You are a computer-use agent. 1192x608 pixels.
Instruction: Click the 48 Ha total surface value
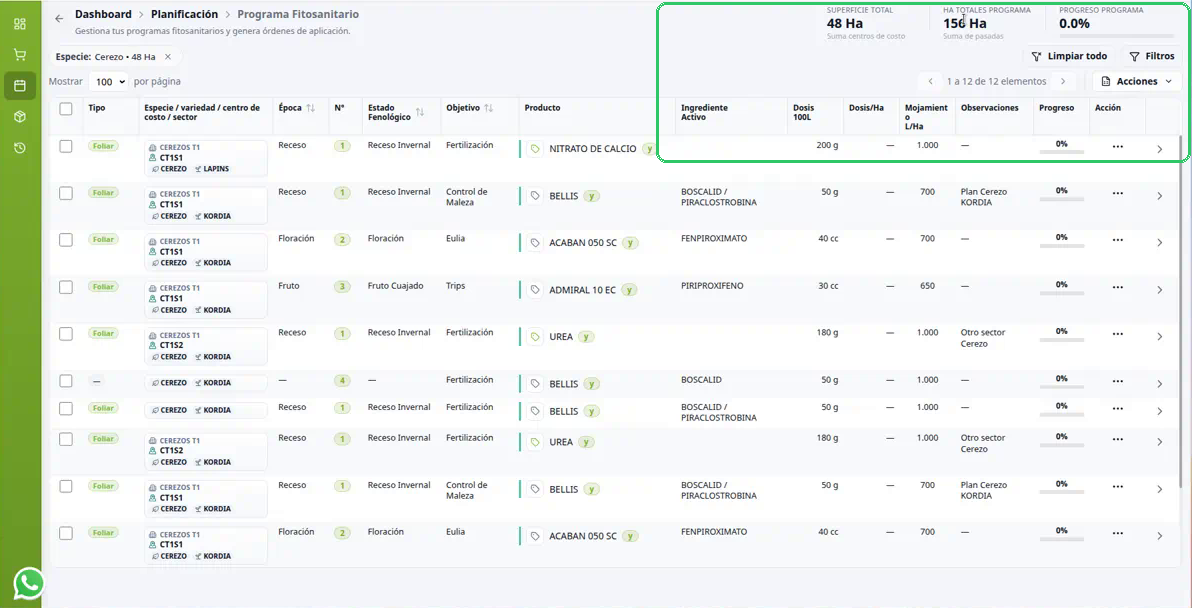point(845,24)
